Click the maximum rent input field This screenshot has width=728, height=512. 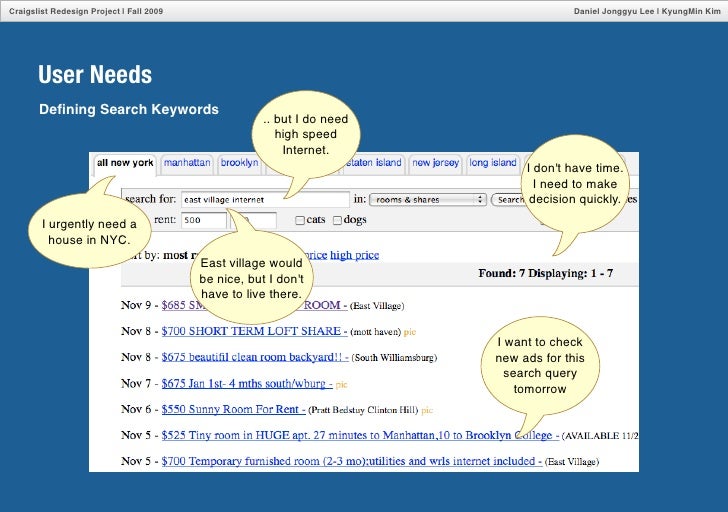[254, 220]
